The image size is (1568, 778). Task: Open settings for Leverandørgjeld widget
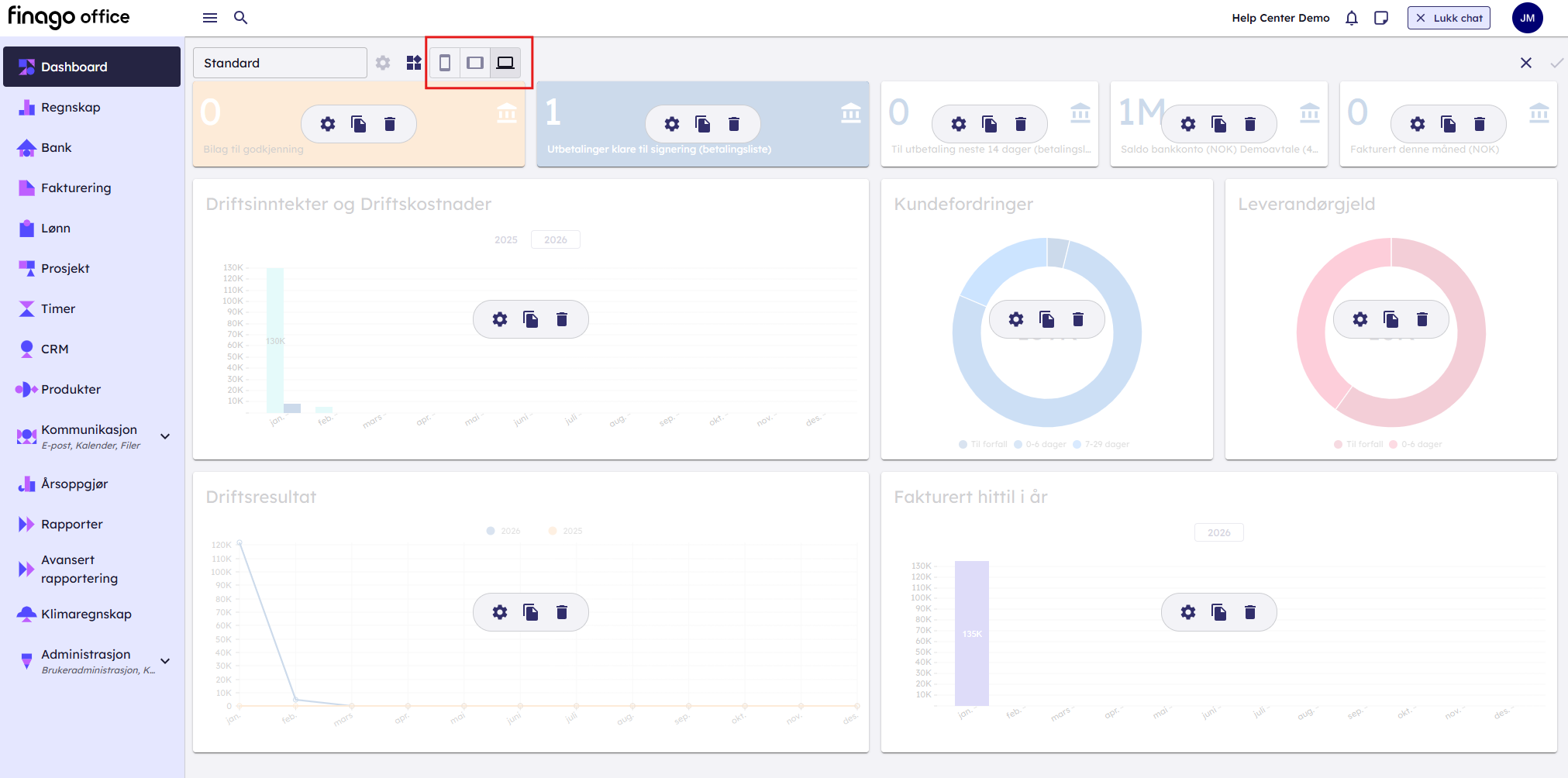point(1360,319)
